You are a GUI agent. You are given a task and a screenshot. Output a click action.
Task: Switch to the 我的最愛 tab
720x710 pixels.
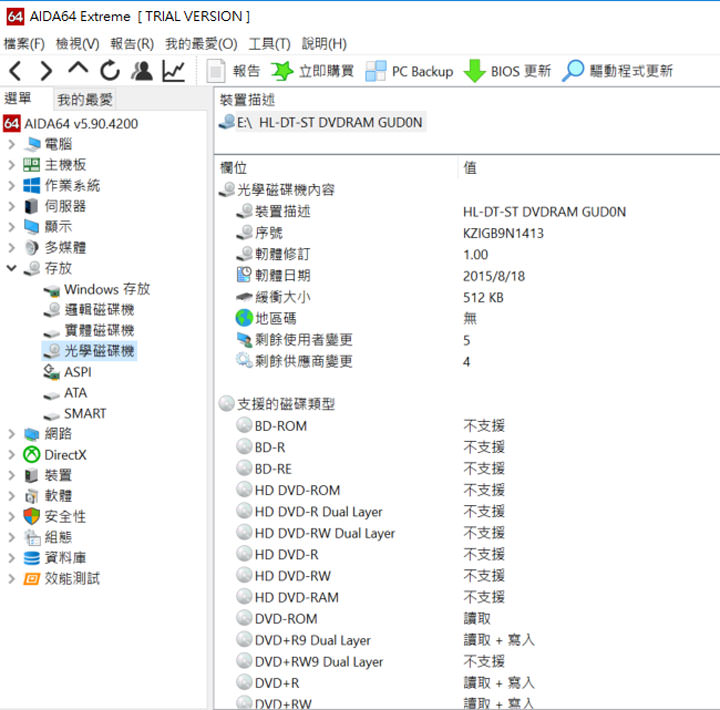tap(85, 99)
